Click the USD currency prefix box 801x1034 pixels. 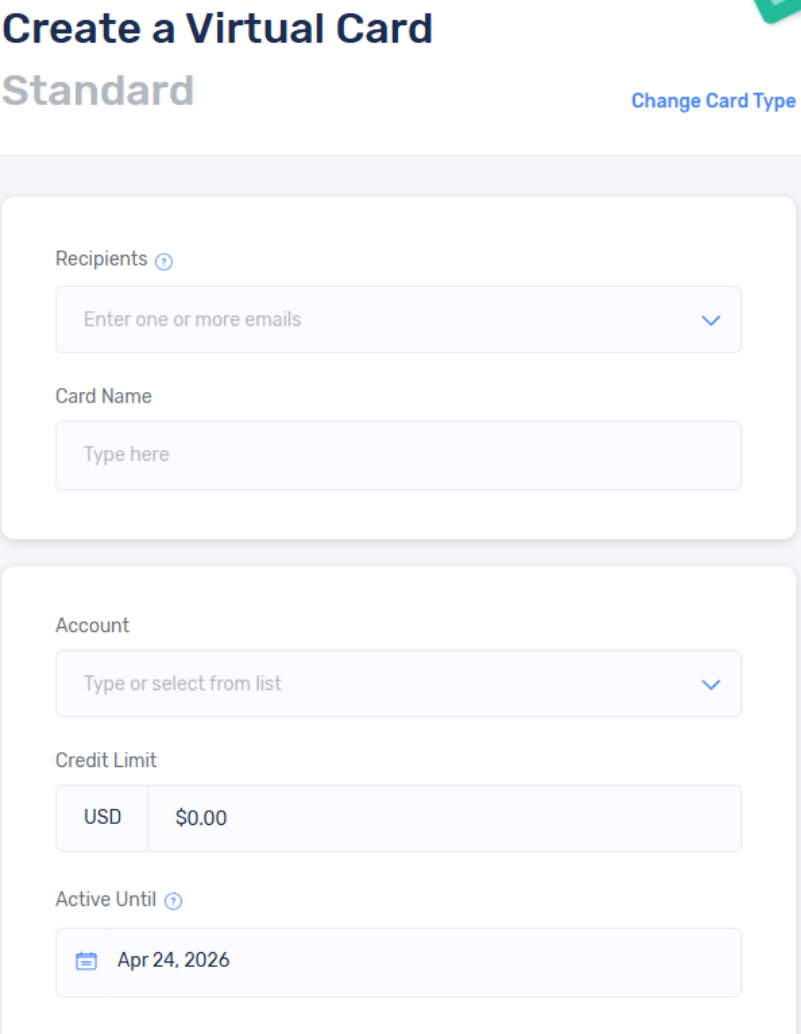click(102, 818)
